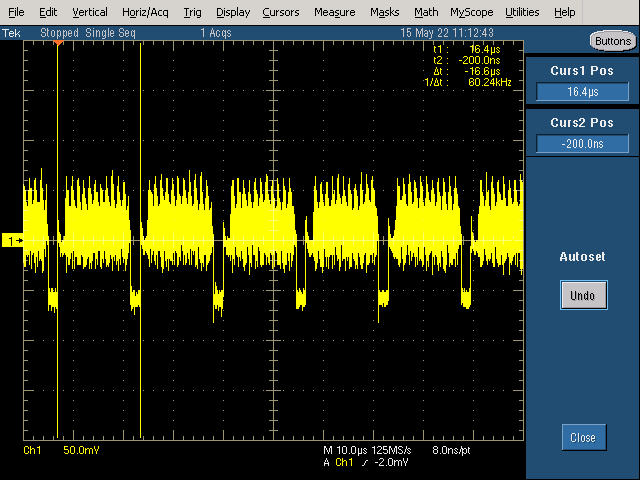Open the MyScope menu
The height and width of the screenshot is (480, 640).
click(472, 12)
